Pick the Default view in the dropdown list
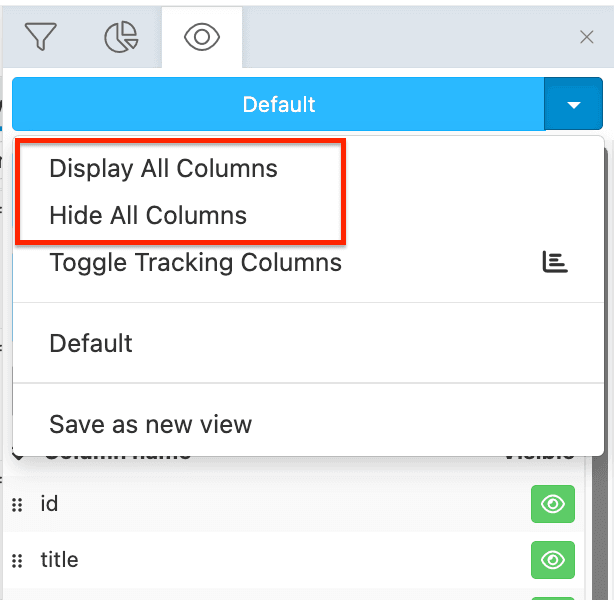 coord(91,343)
